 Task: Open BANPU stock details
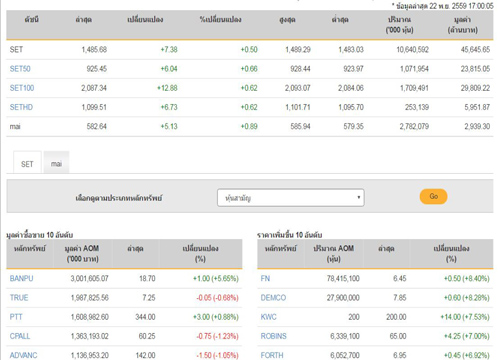tap(21, 278)
